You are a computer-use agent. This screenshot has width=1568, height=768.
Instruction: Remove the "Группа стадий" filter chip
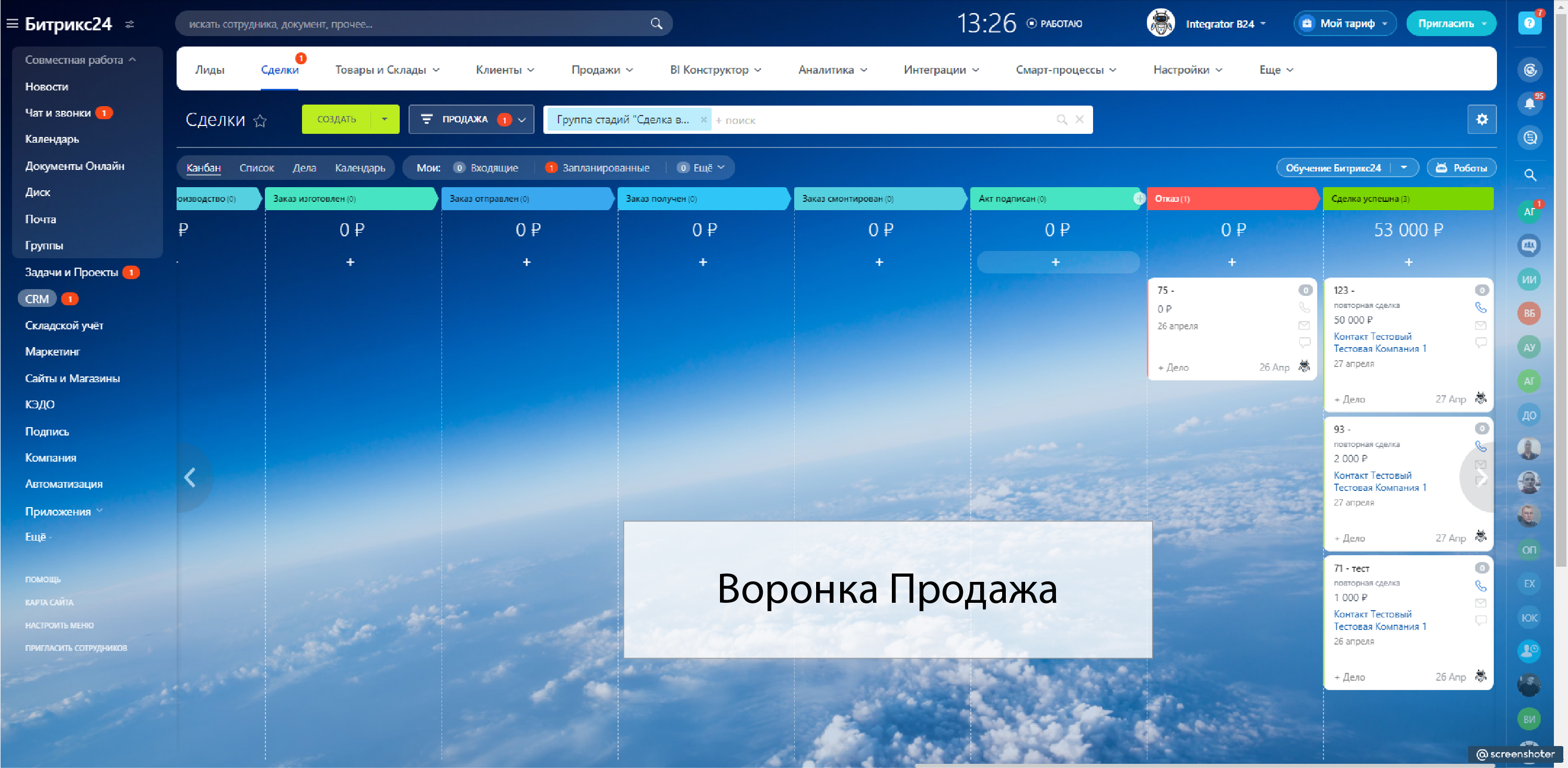[703, 119]
